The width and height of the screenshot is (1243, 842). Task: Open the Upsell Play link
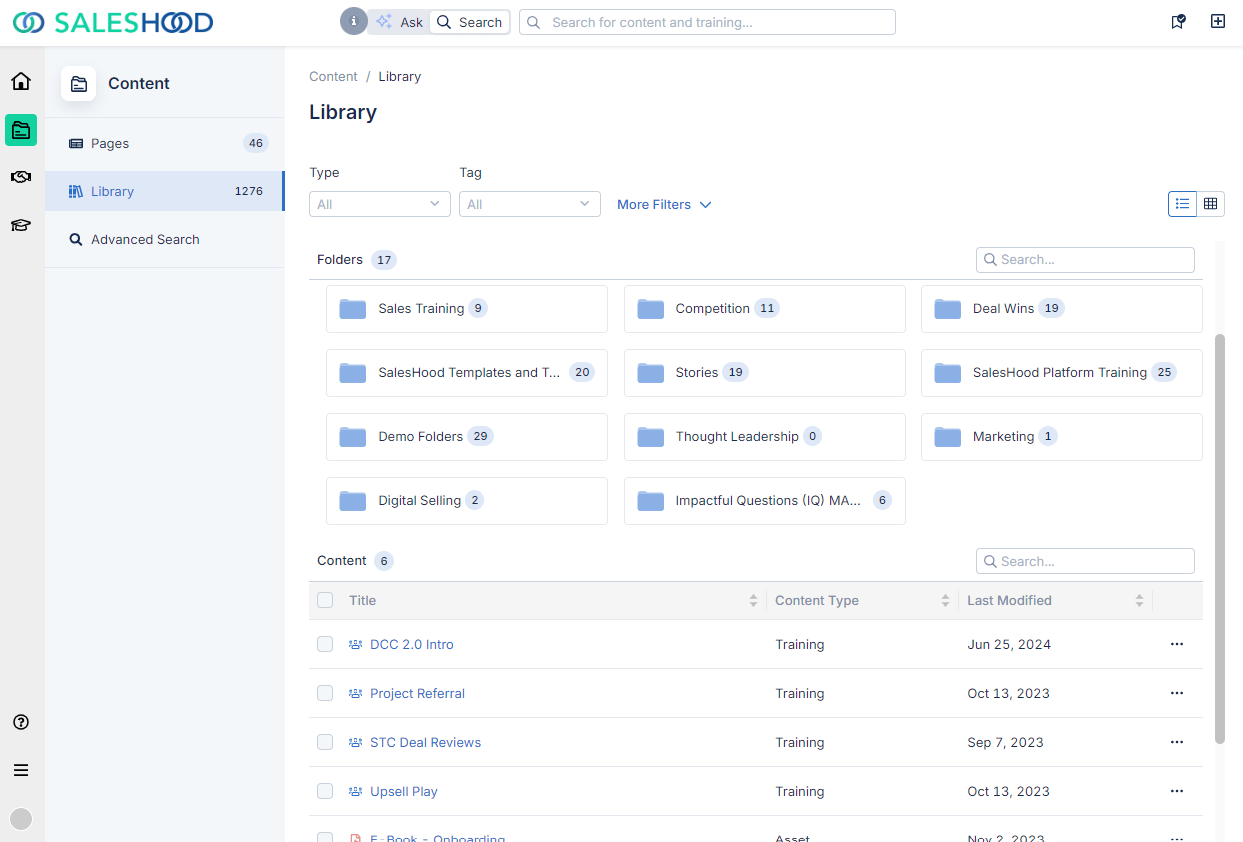[404, 791]
